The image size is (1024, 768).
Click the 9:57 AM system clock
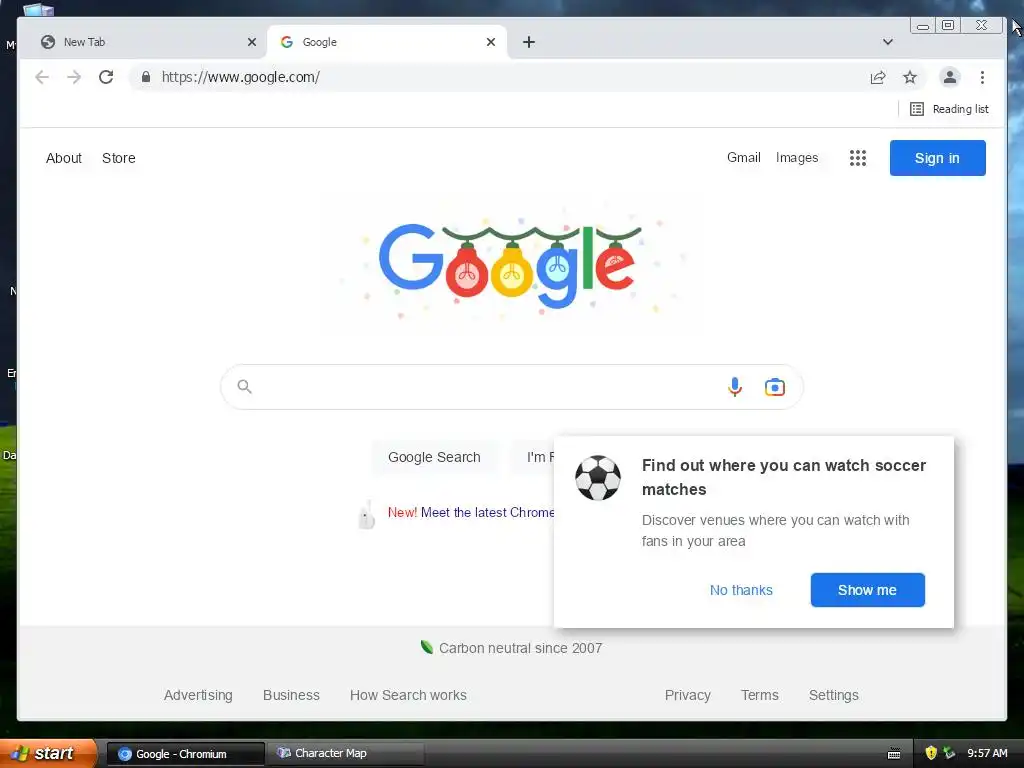coord(987,753)
